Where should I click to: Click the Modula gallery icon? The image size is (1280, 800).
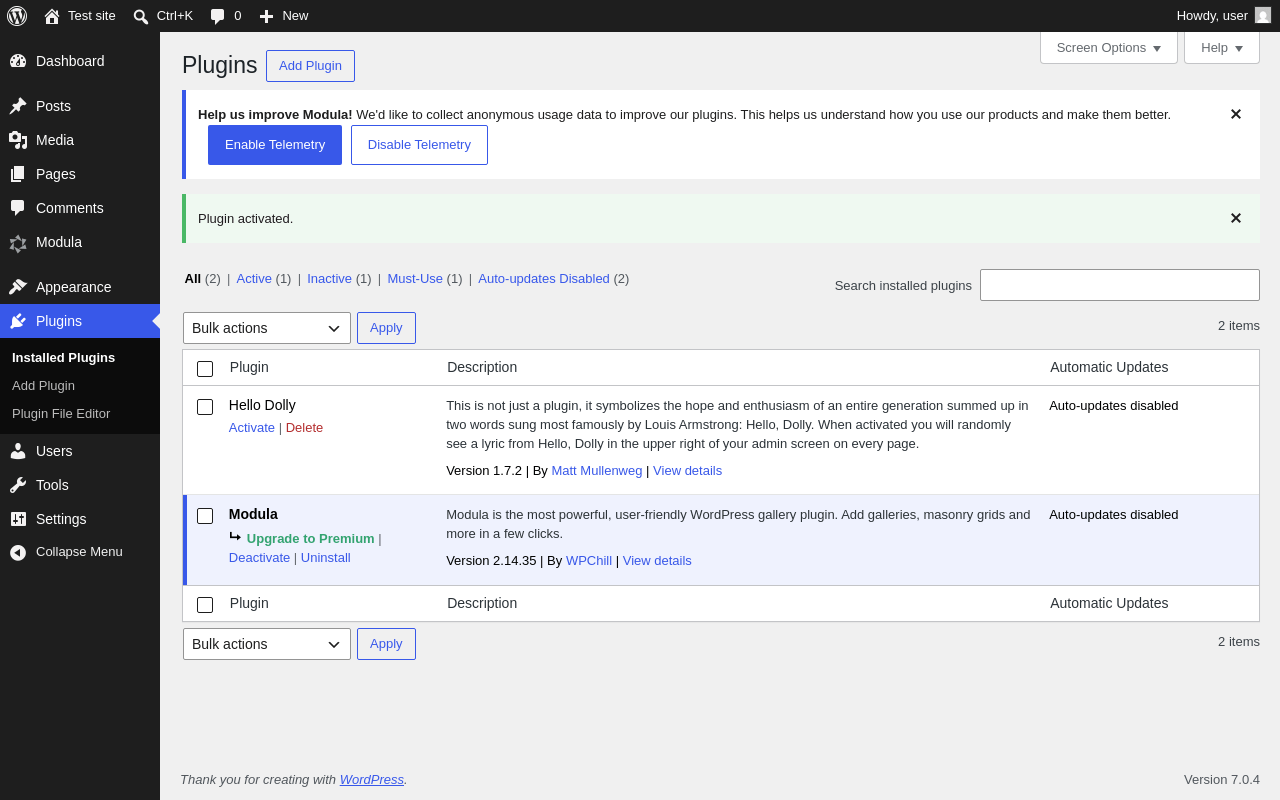(x=18, y=242)
